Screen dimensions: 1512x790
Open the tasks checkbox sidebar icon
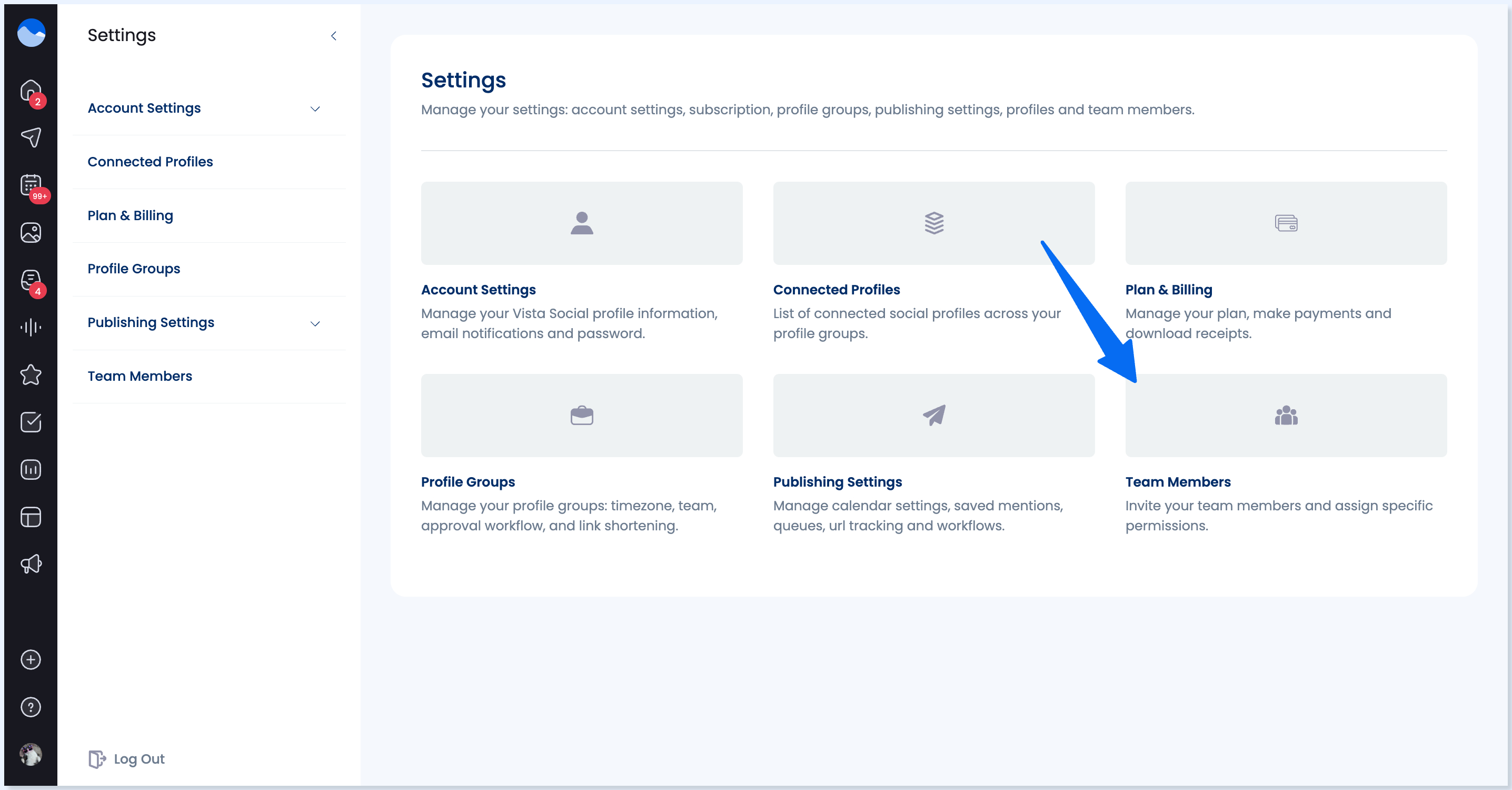31,422
